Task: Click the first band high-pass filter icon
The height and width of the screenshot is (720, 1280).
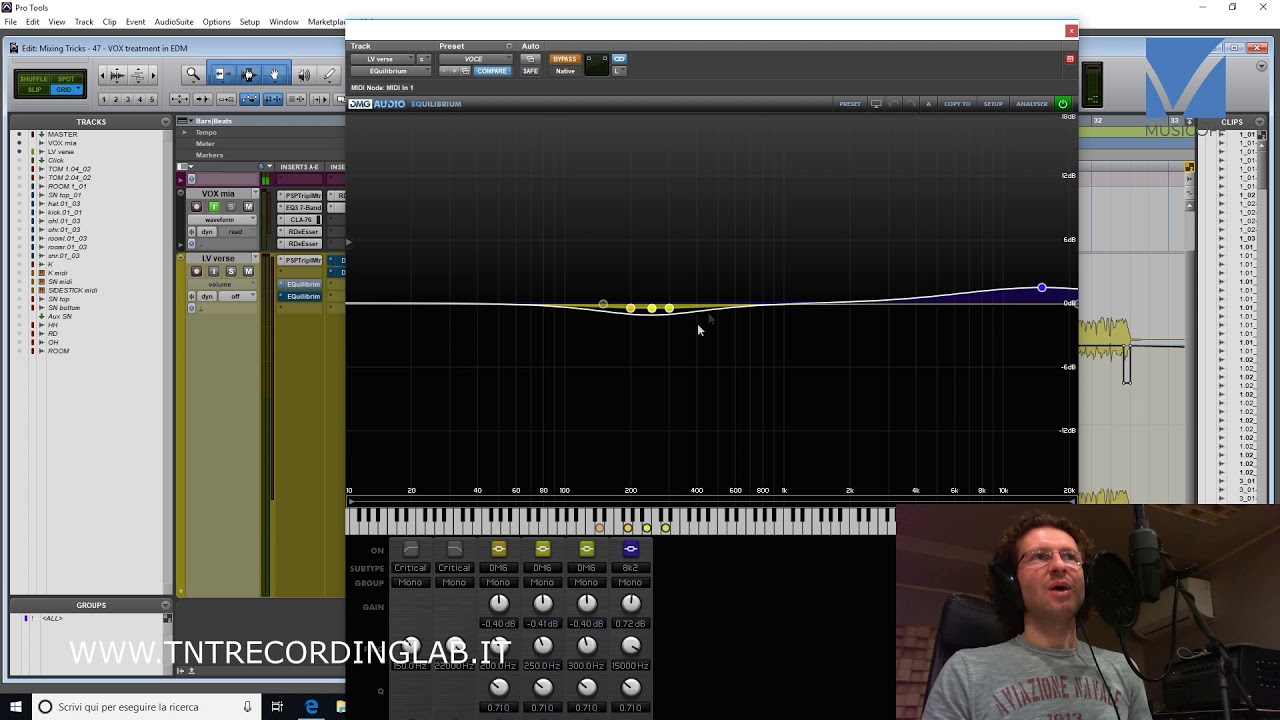Action: (410, 549)
